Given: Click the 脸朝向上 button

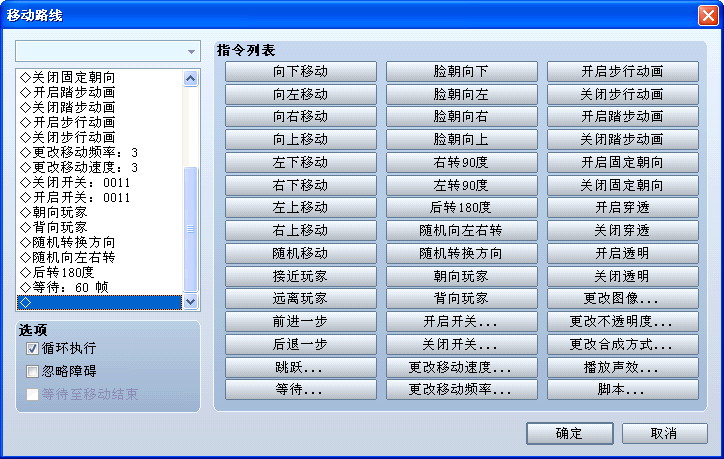Looking at the screenshot, I should coord(462,139).
